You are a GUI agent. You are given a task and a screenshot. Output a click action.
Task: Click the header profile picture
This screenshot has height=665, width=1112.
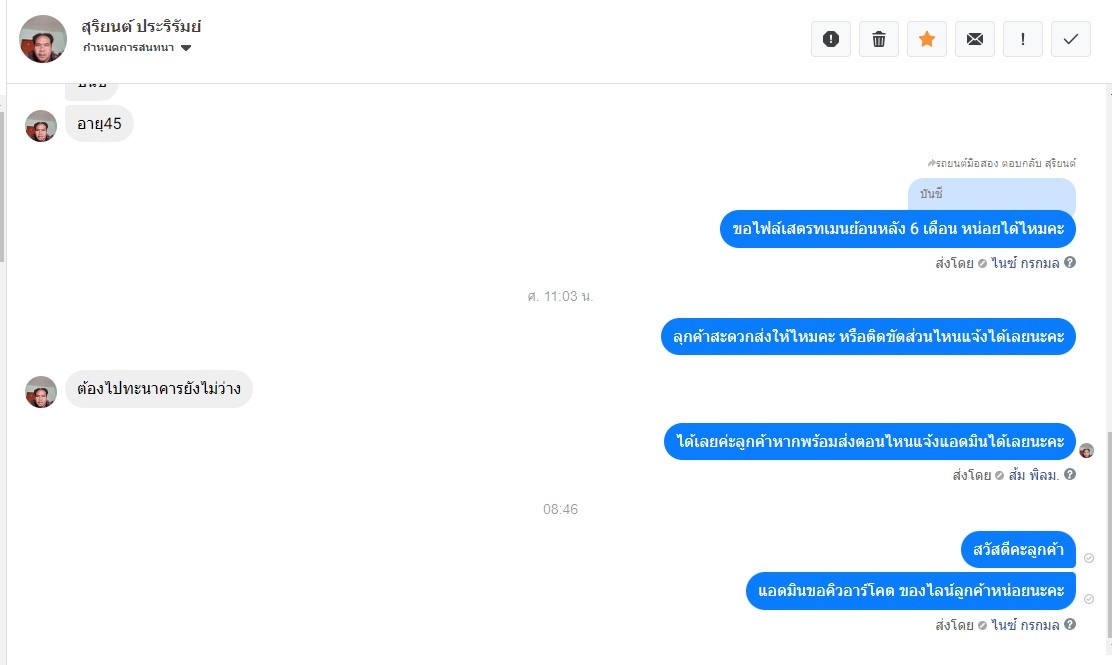tap(43, 39)
